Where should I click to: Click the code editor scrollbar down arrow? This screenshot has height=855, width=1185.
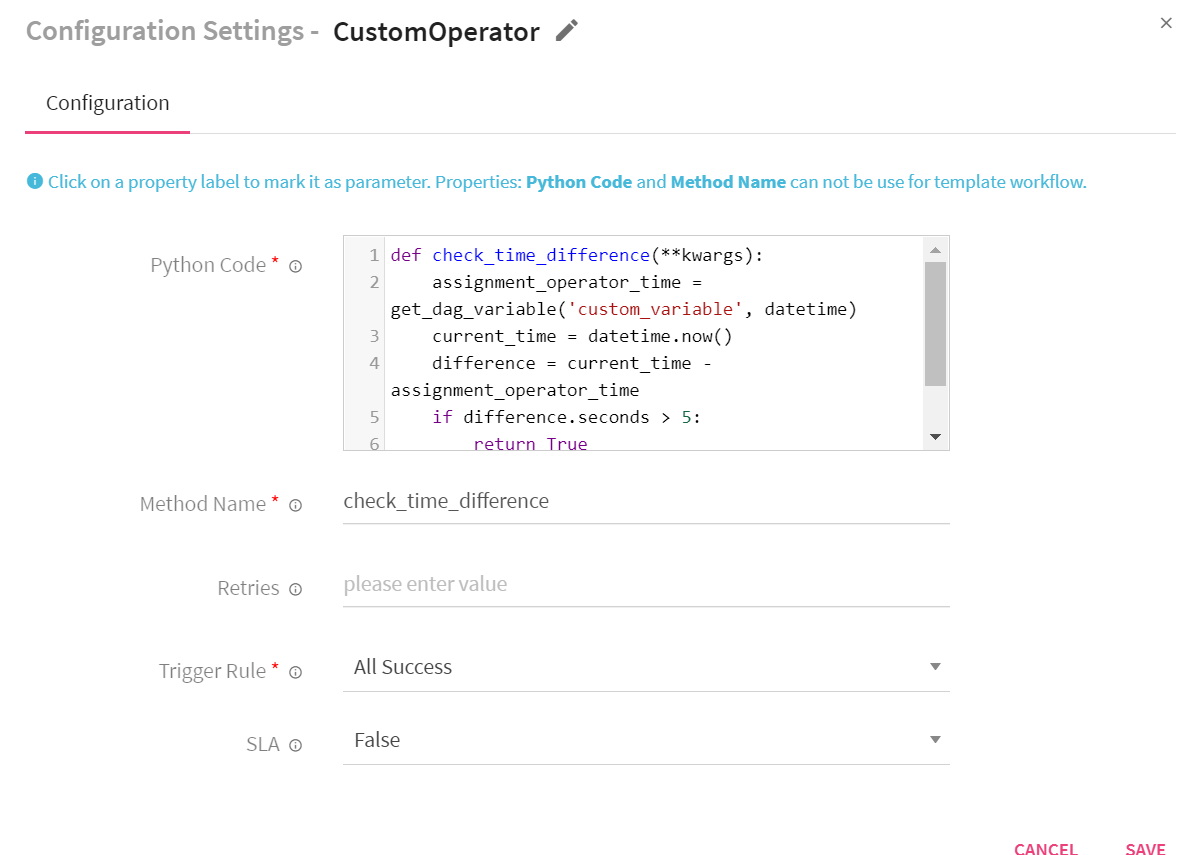tap(936, 437)
